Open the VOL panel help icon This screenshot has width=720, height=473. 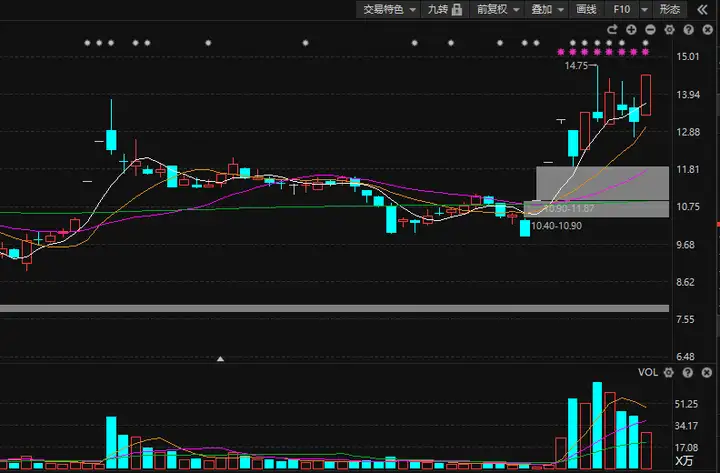click(x=687, y=372)
